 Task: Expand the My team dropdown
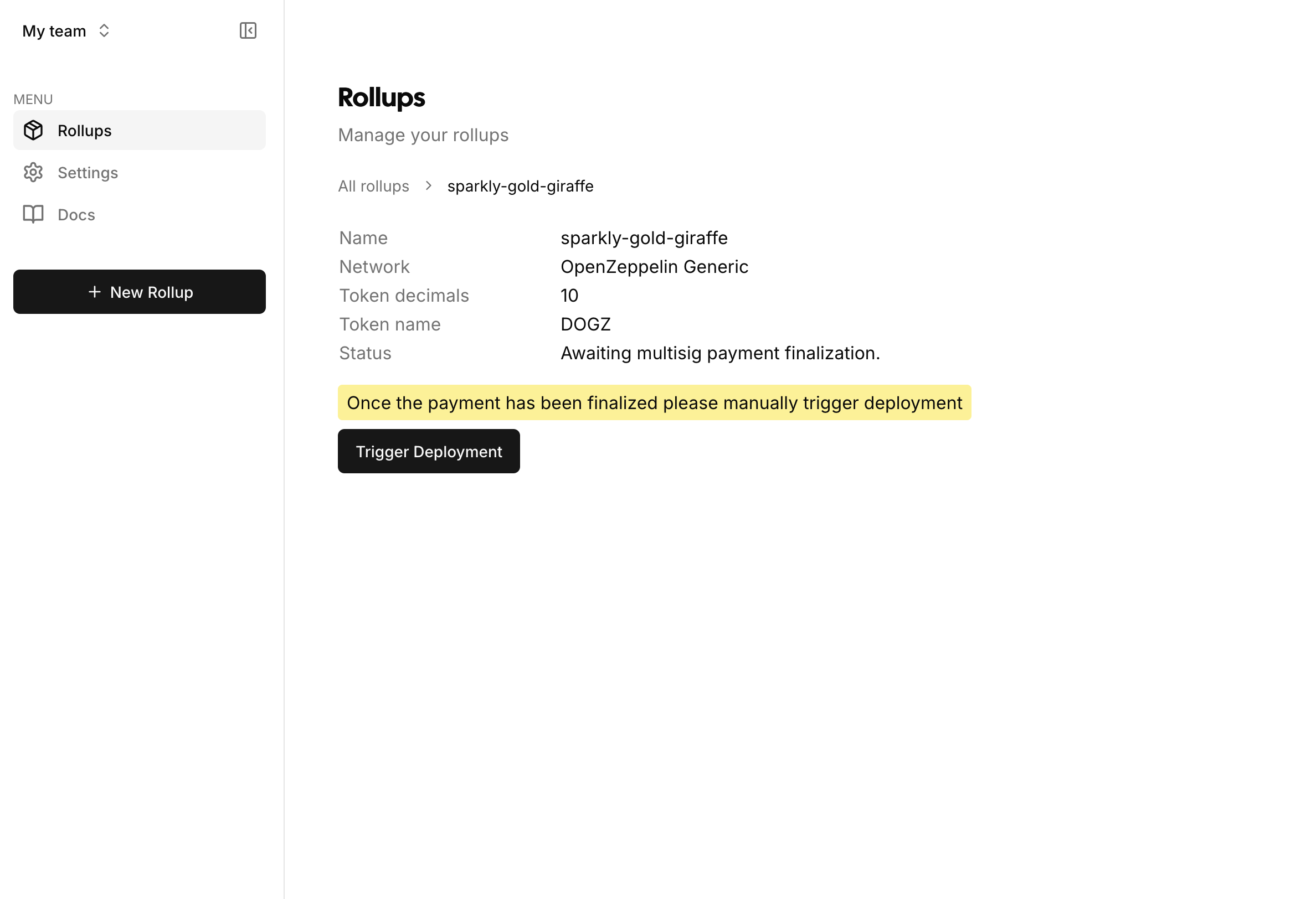click(x=66, y=30)
